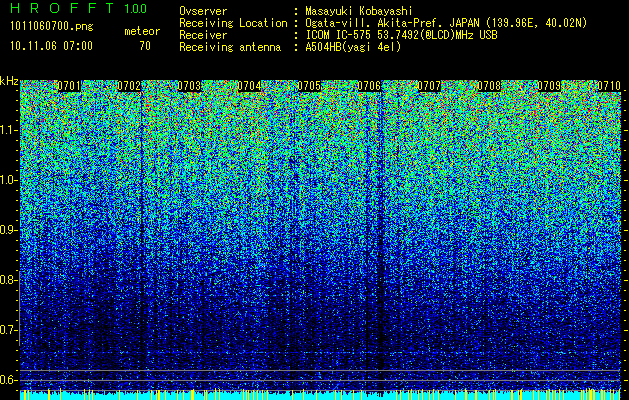Select the name Masayuki Kobayashi
This screenshot has height=400, width=629.
pos(359,11)
